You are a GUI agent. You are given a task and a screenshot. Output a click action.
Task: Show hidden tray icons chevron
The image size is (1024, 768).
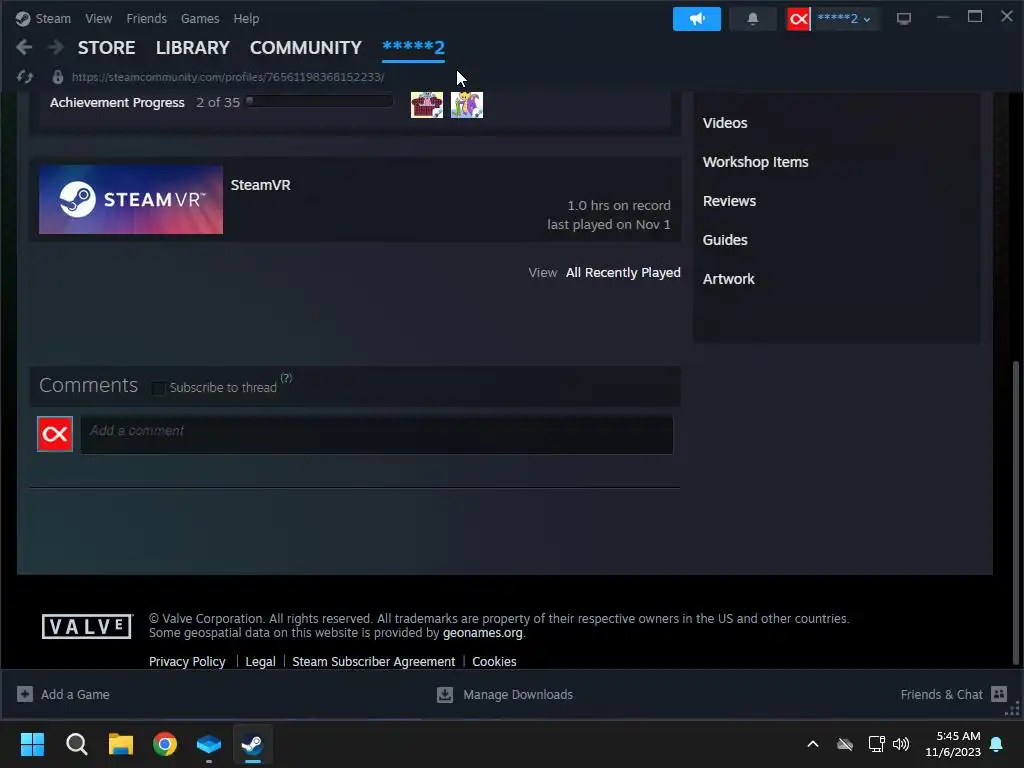[813, 744]
